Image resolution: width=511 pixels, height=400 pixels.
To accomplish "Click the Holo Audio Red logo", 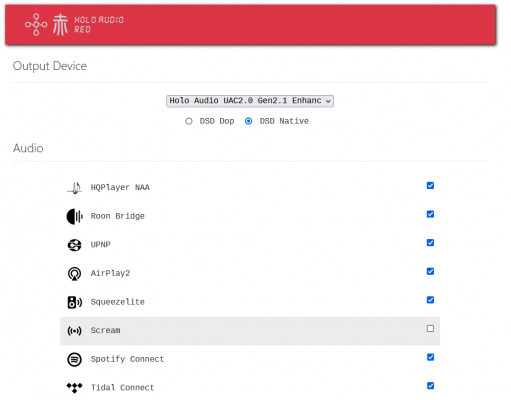I will pyautogui.click(x=74, y=24).
